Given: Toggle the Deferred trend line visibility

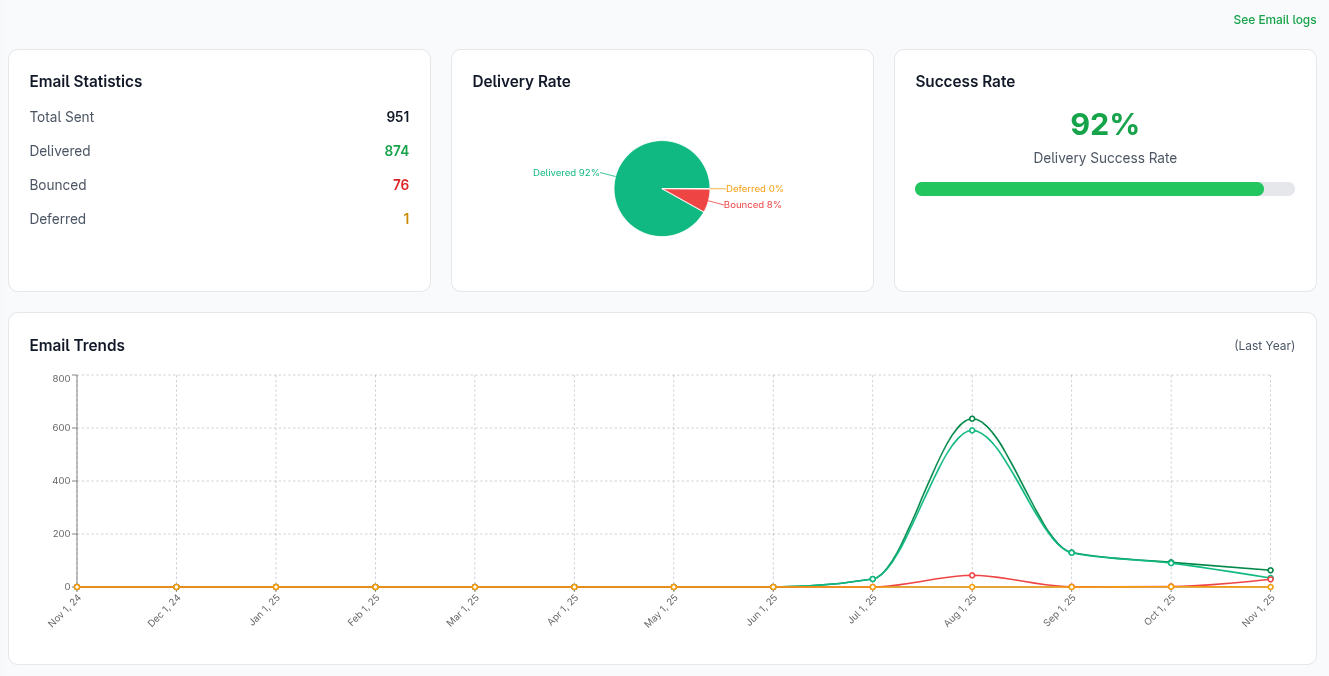Looking at the screenshot, I should tap(672, 586).
